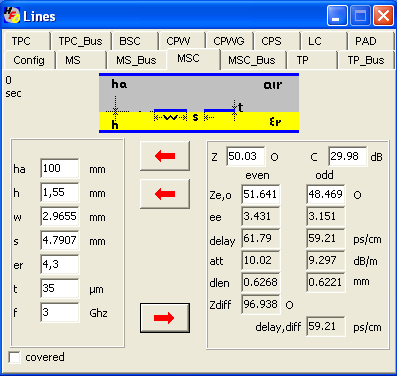Image resolution: width=397 pixels, height=376 pixels.
Task: Click the odd Zo value 48.469
Action: [x=326, y=194]
